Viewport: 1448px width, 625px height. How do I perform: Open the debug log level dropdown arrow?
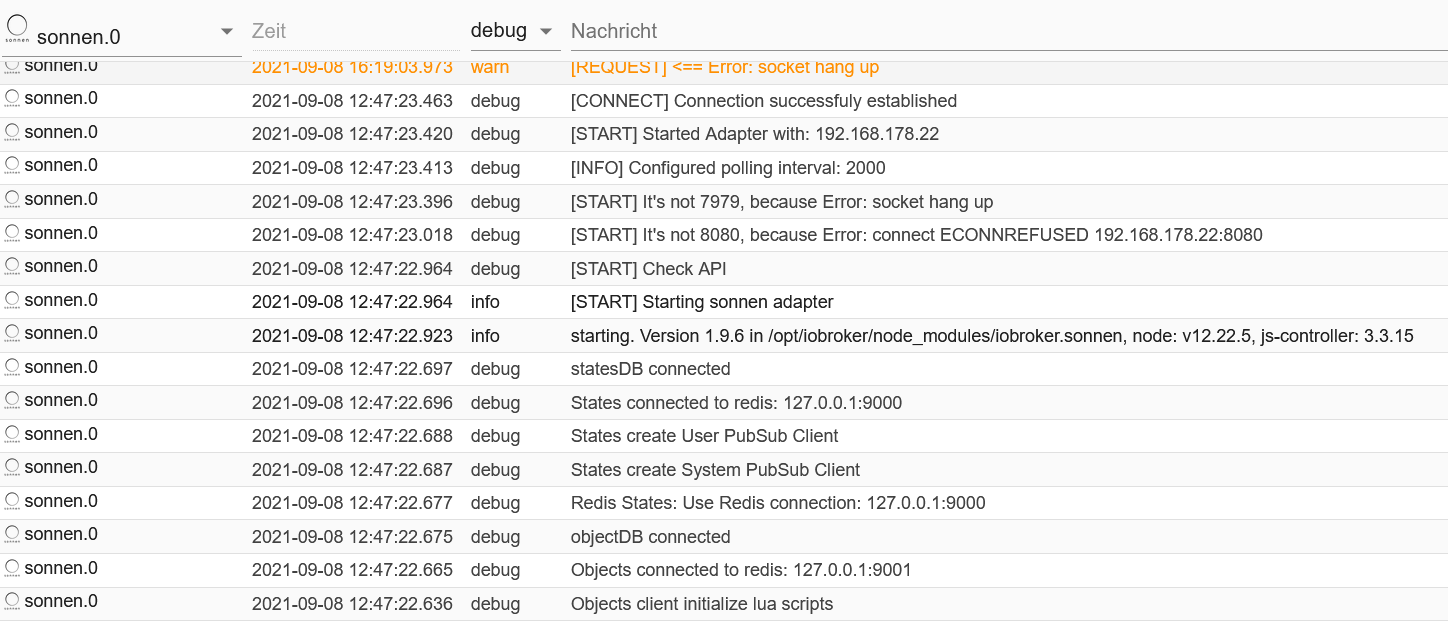546,32
